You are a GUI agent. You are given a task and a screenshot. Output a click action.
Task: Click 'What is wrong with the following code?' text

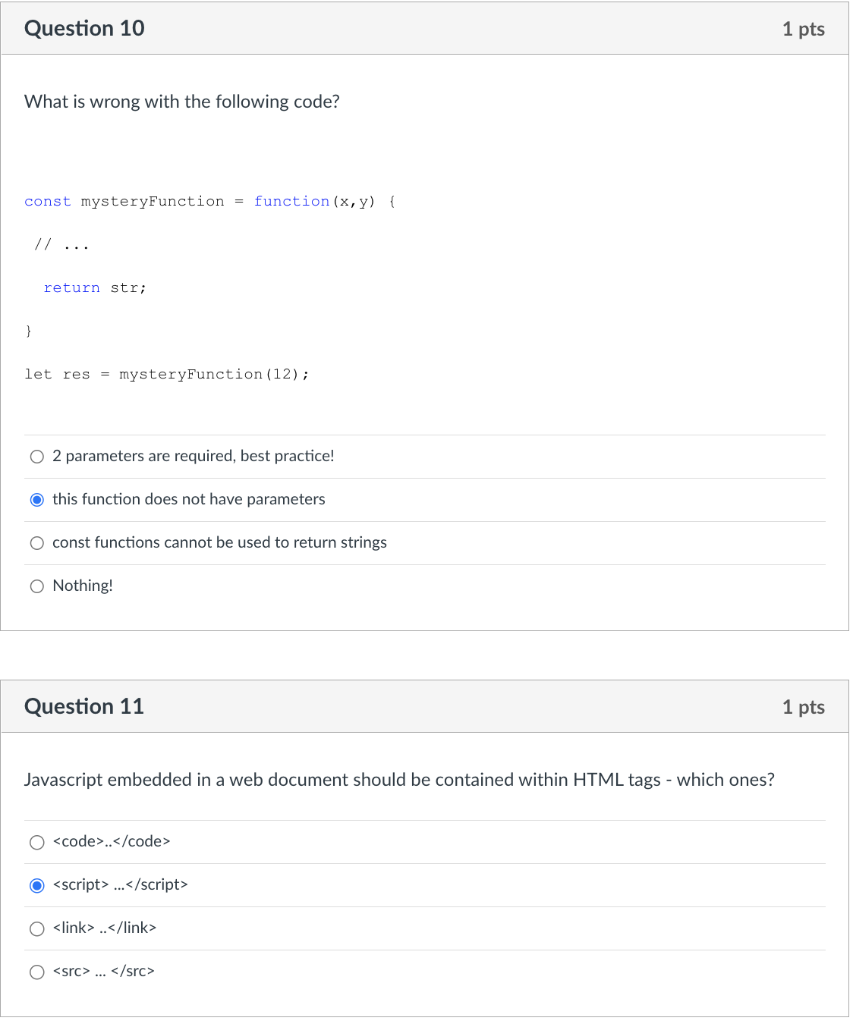[x=182, y=102]
